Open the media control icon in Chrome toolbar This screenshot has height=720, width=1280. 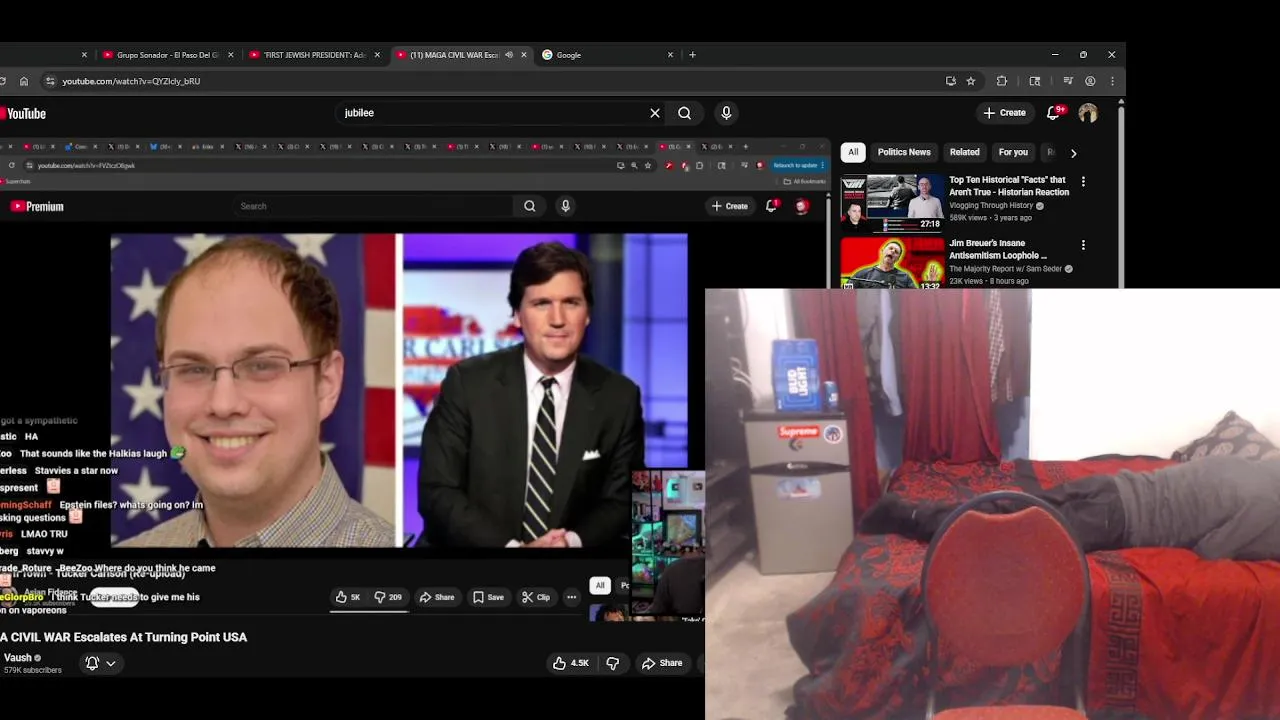(x=1067, y=81)
